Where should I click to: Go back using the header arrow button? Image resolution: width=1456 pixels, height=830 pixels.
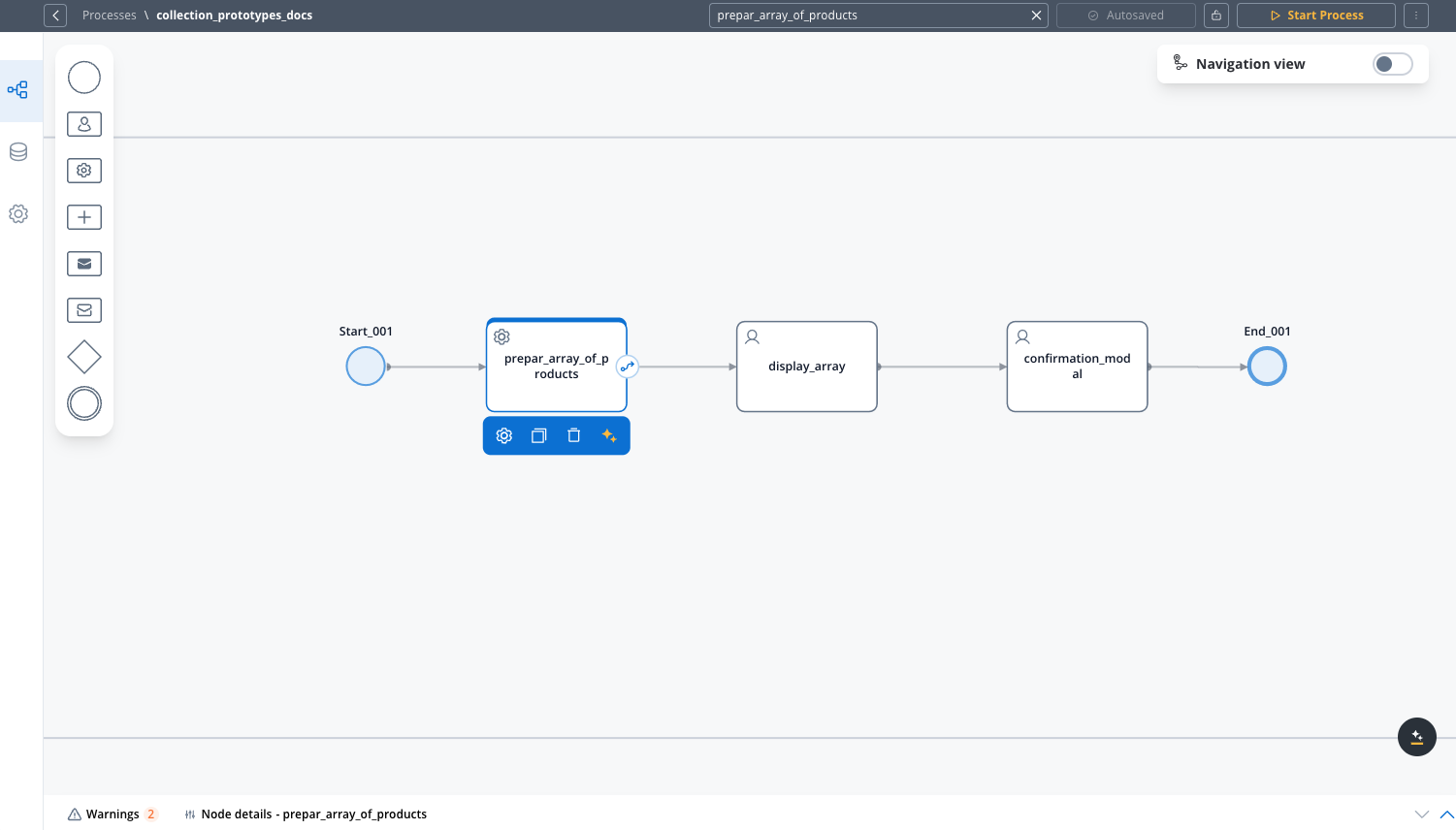tap(55, 16)
